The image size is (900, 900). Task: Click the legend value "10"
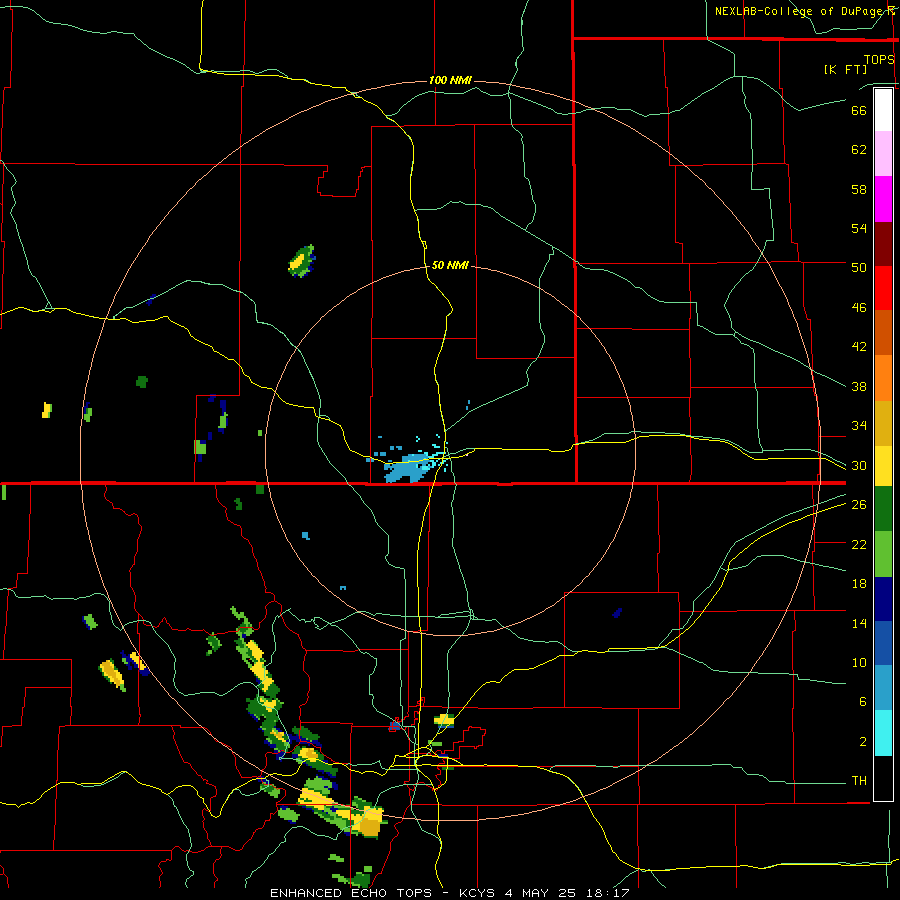tap(859, 663)
